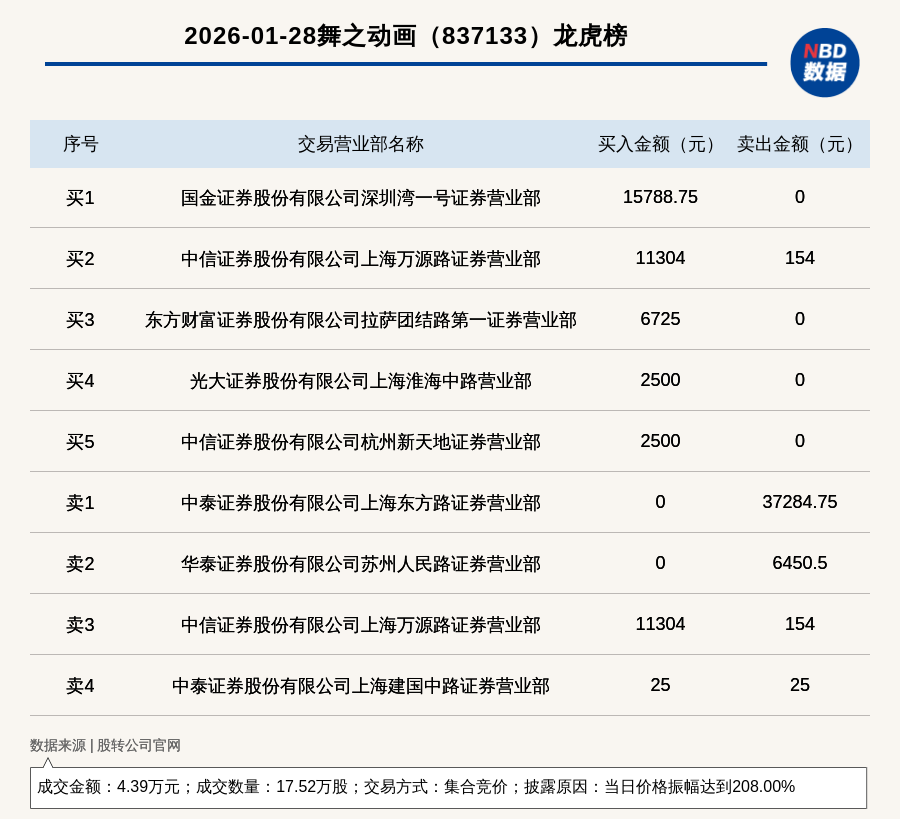Click the 买2 row label
Screen dimensions: 900x819
coord(80,259)
